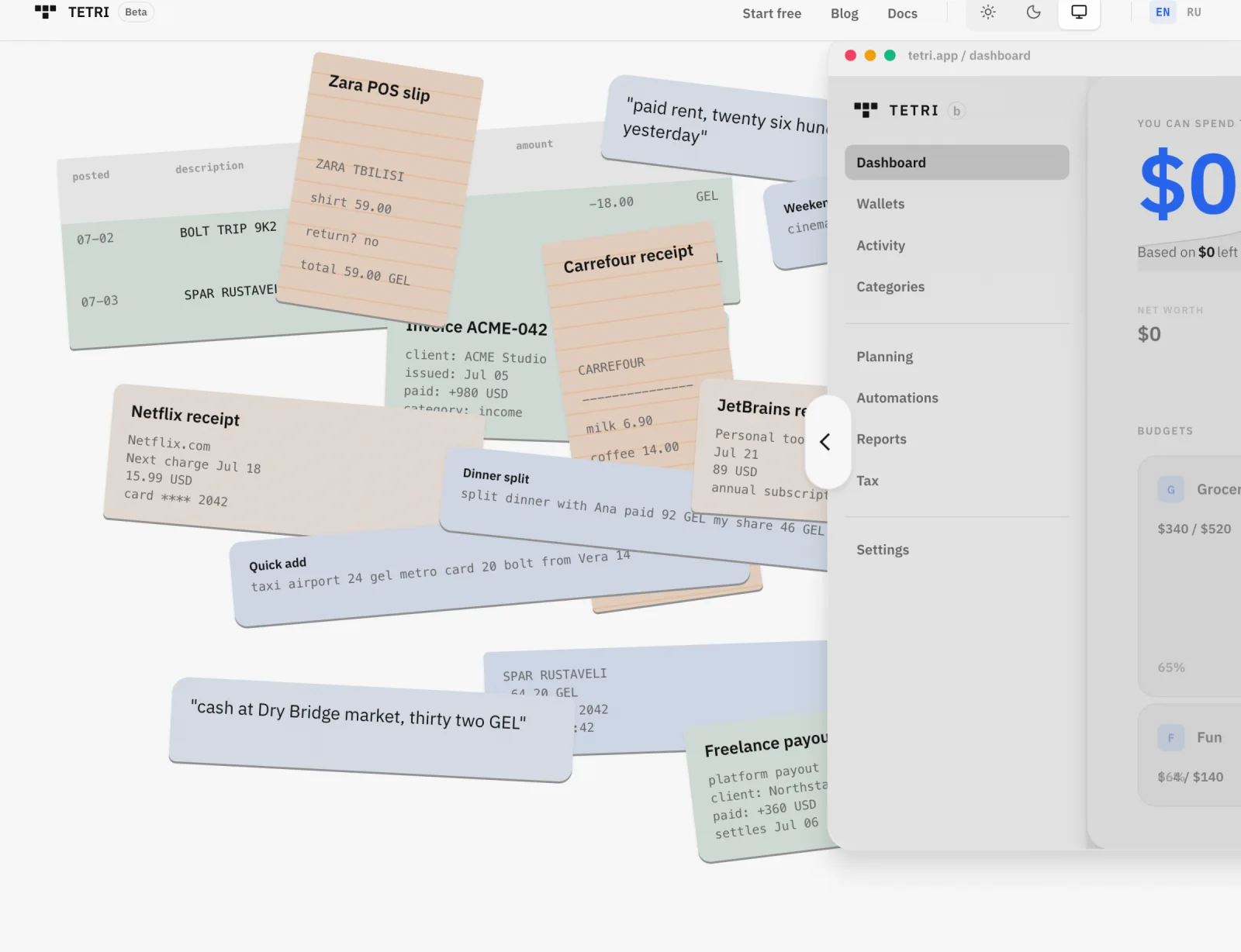Open the Start free link

point(772,13)
